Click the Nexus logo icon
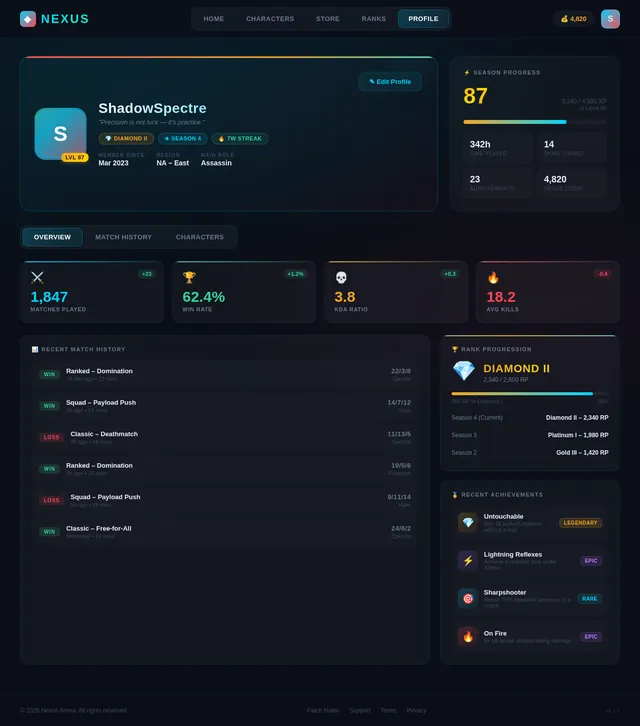Screen dimensions: 640x726 coord(27,19)
